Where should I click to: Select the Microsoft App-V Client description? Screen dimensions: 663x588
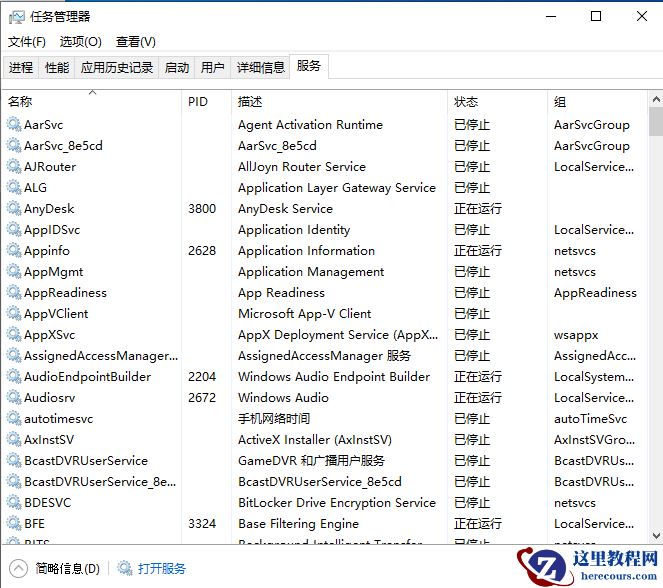pos(304,314)
